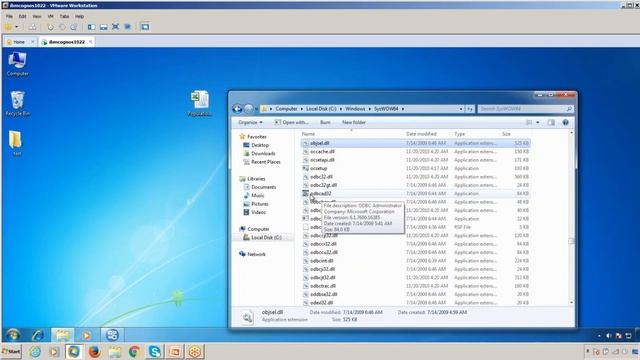This screenshot has height=360, width=640.
Task: Open Skype from the host taskbar
Action: [155, 351]
